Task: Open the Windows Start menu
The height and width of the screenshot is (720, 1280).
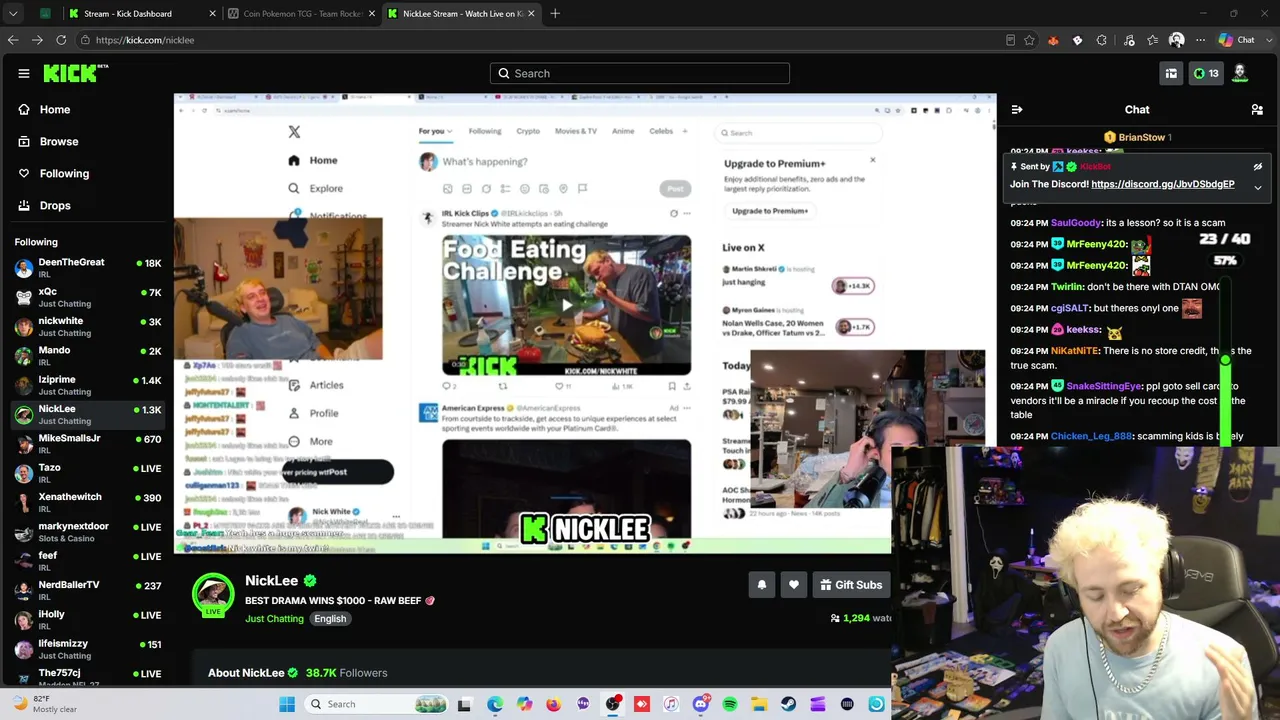Action: 287,704
